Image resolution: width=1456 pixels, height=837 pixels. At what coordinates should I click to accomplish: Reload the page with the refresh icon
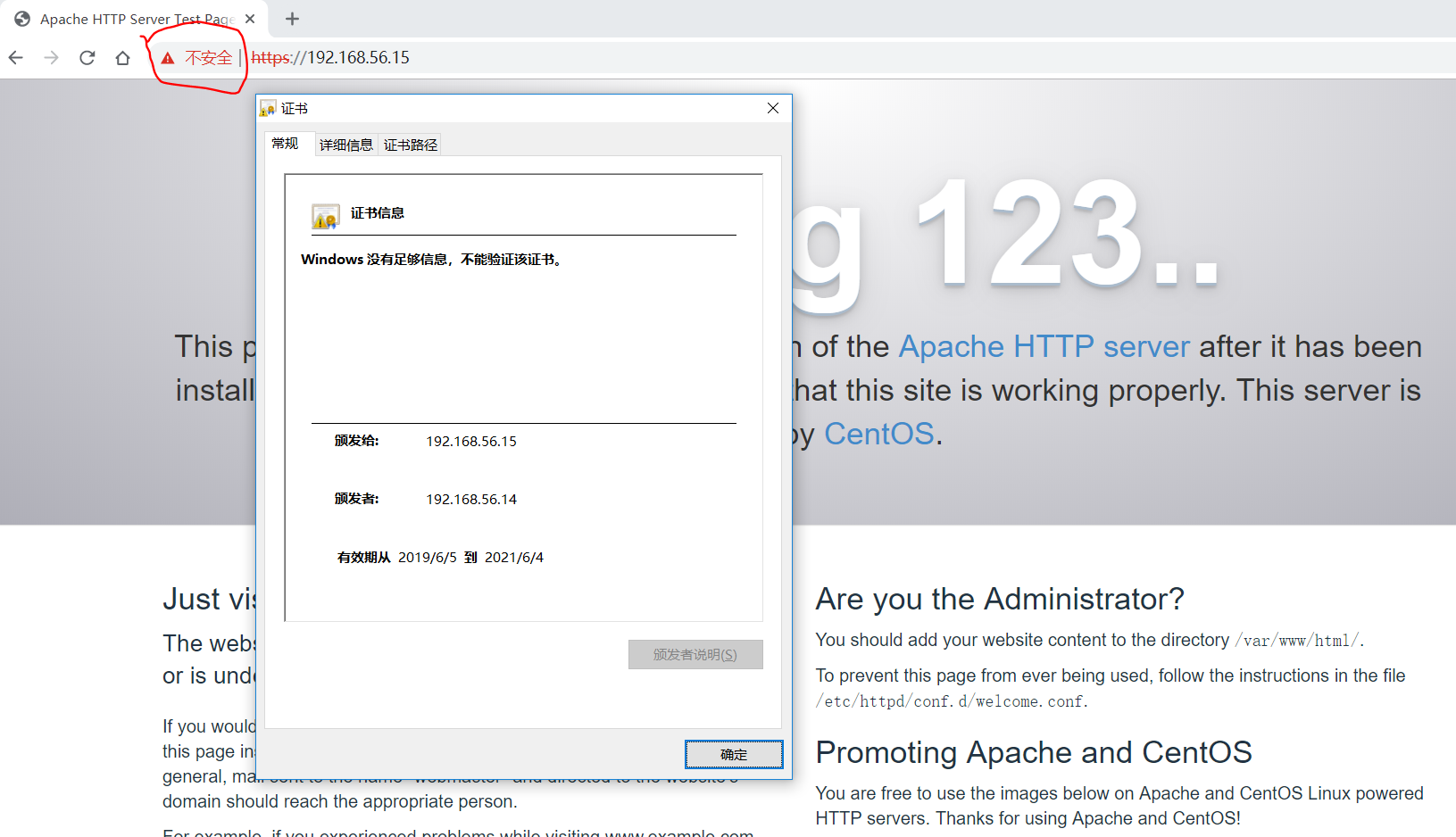coord(87,58)
